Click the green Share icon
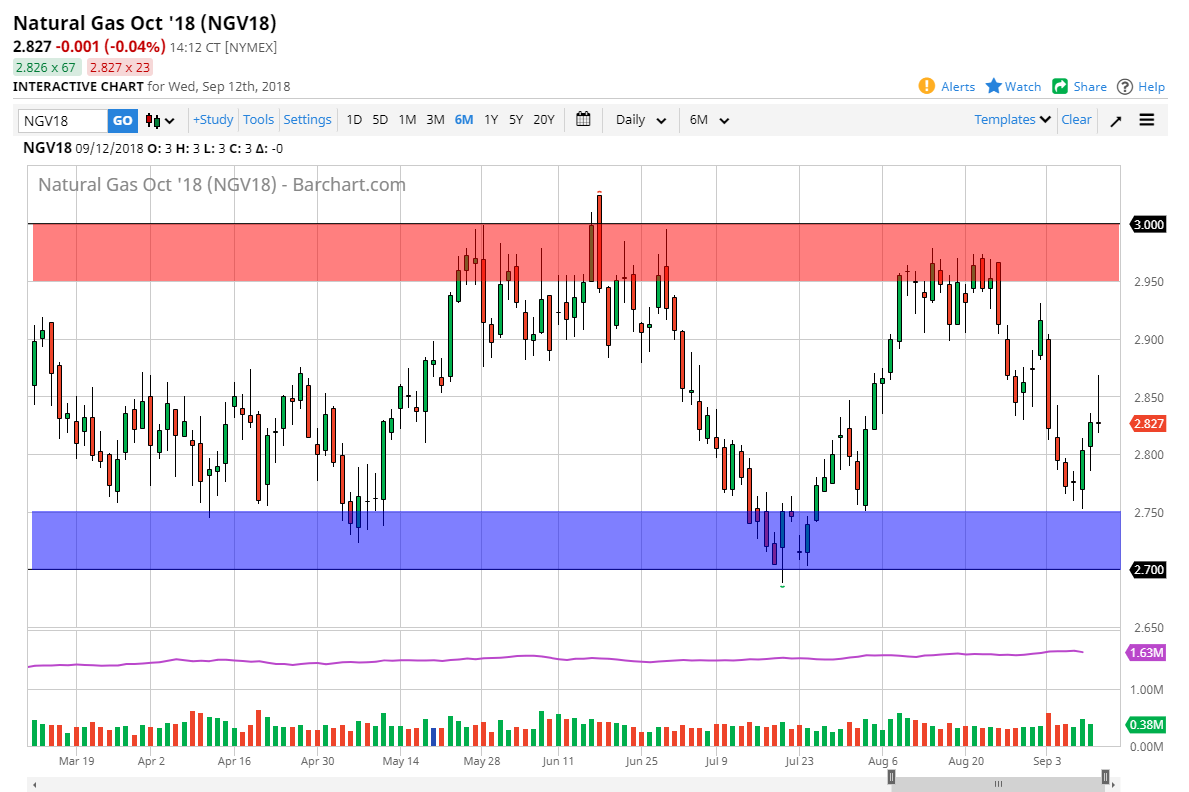The height and width of the screenshot is (792, 1189). (1059, 86)
